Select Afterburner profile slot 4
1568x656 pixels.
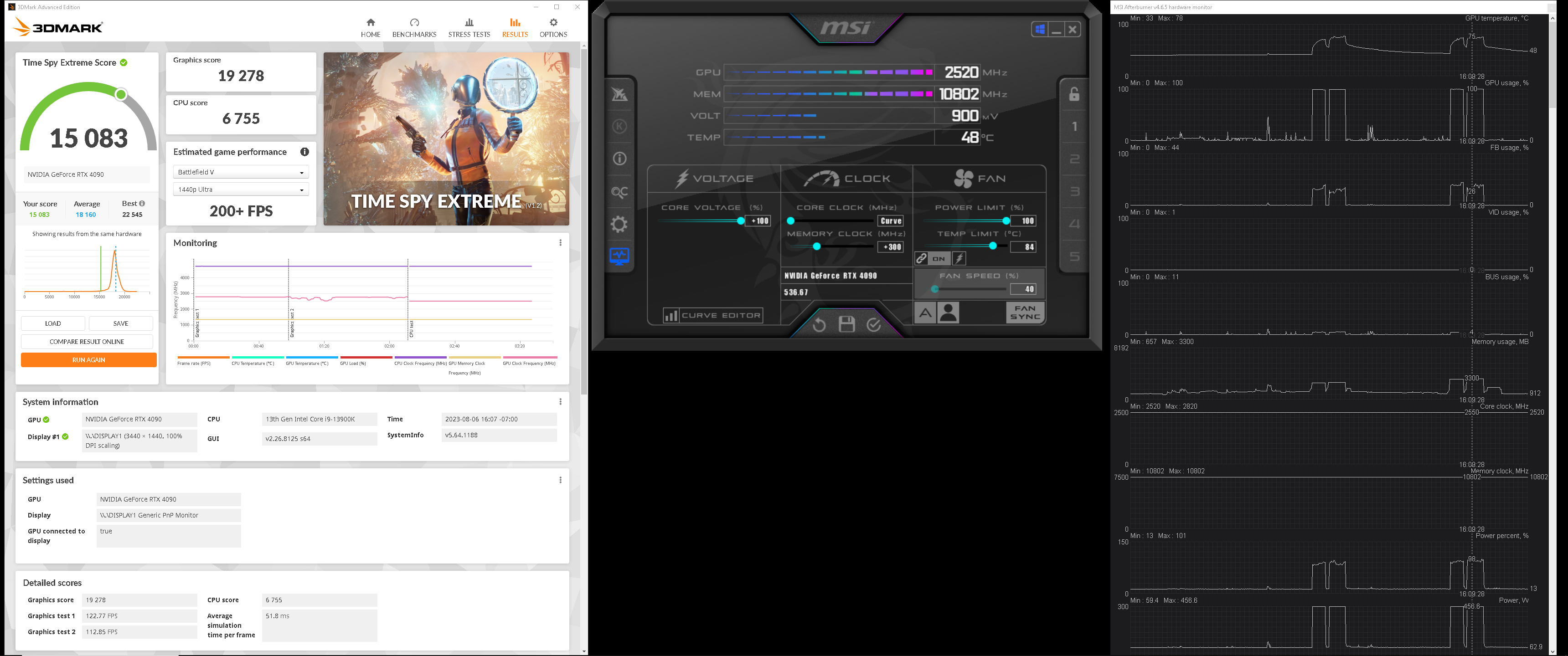[1074, 224]
